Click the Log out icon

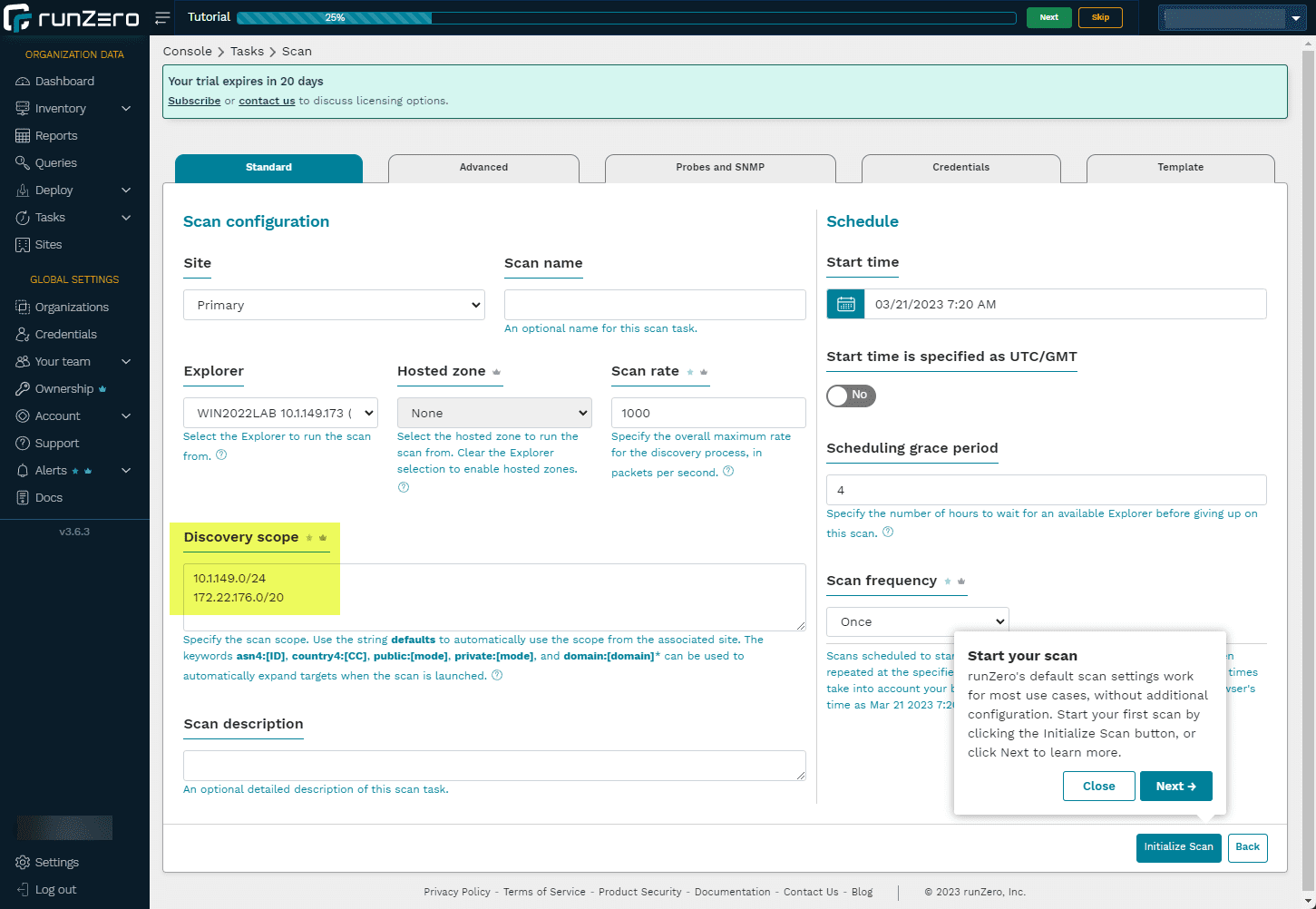[23, 890]
